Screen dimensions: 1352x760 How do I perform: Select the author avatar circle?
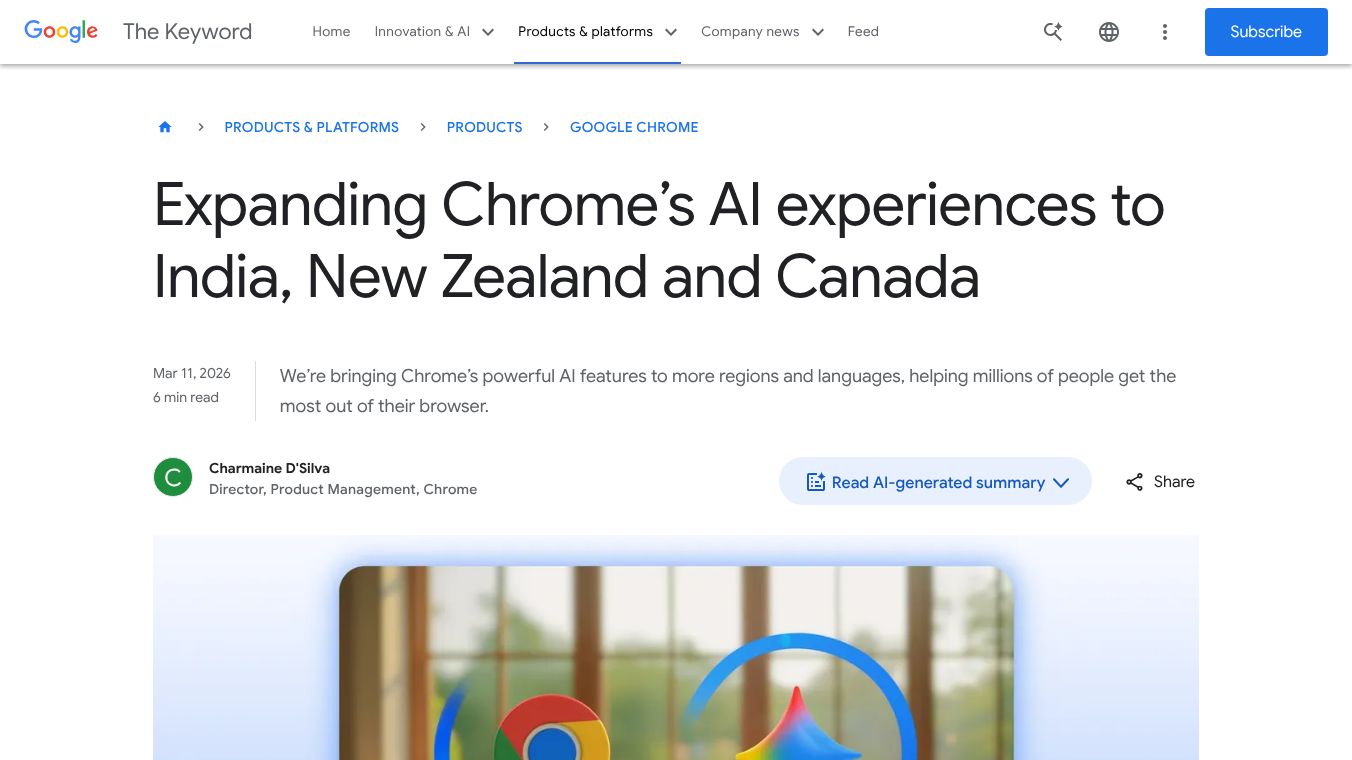[x=173, y=477]
